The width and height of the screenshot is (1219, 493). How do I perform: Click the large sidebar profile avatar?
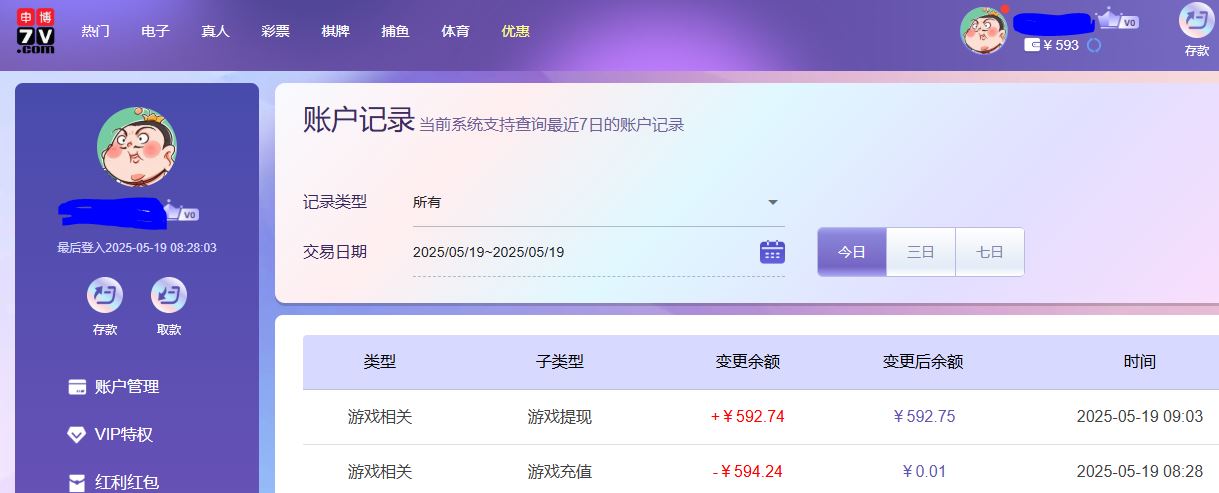pyautogui.click(x=137, y=147)
